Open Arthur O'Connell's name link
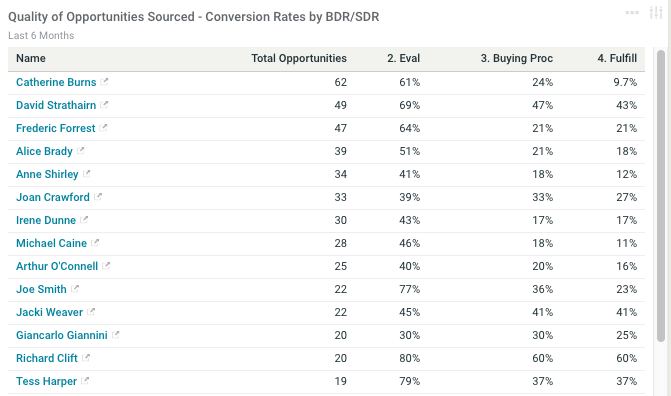This screenshot has height=396, width=671. (x=57, y=266)
